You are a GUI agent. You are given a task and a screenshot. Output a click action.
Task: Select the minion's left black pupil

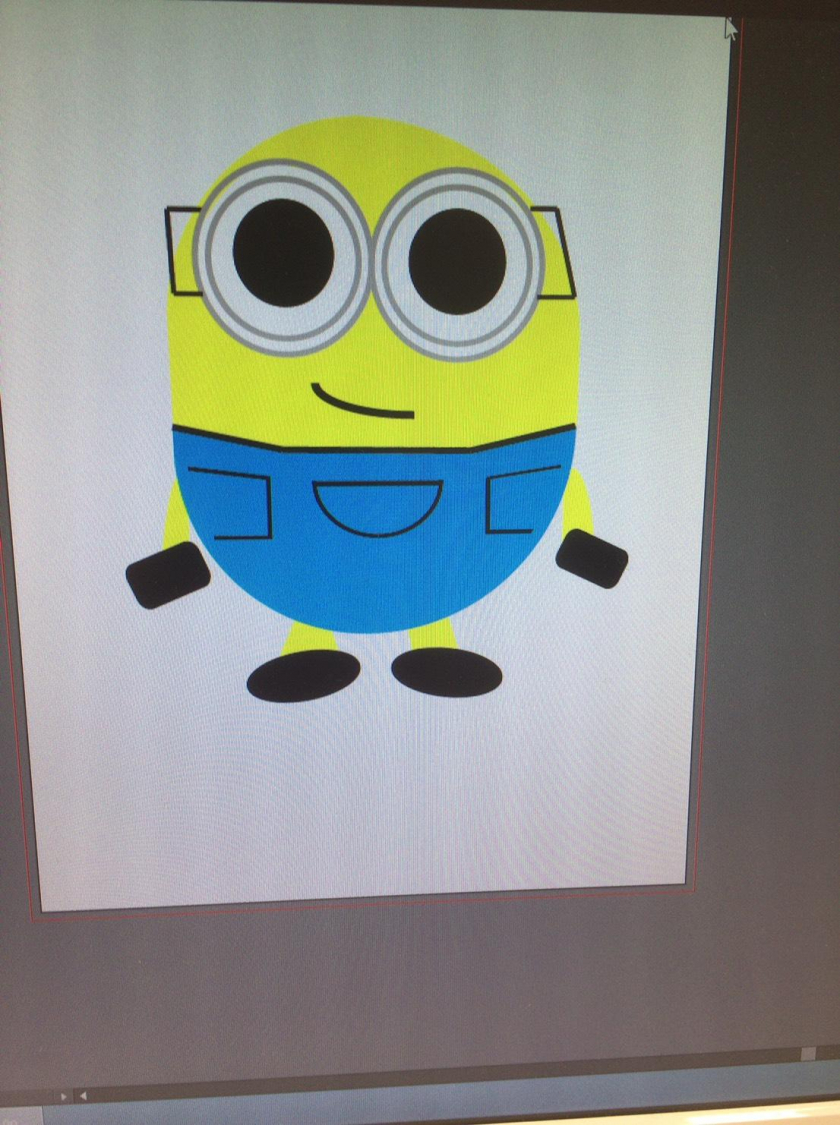pyautogui.click(x=283, y=253)
